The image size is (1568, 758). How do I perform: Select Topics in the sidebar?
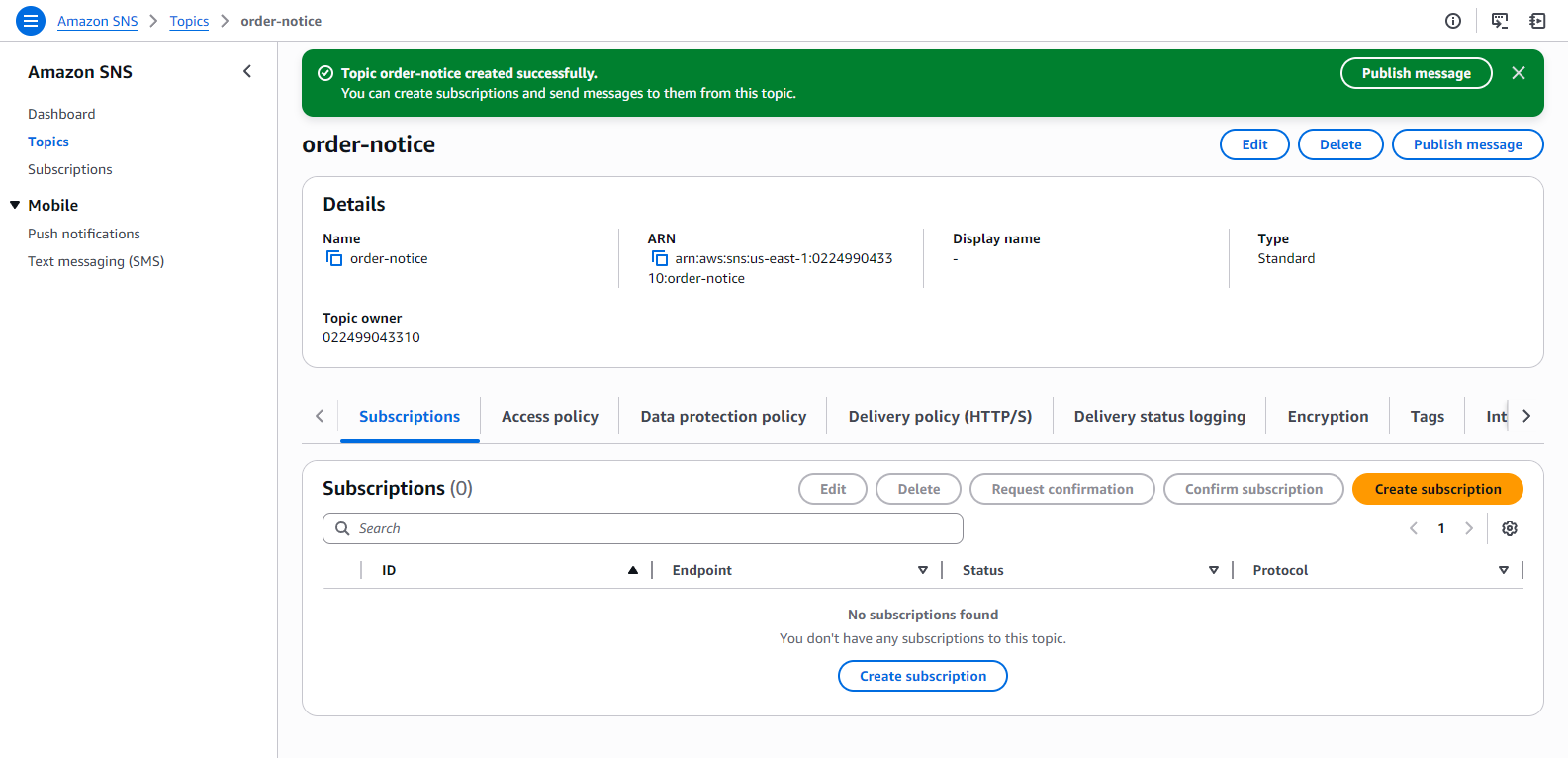pos(48,142)
